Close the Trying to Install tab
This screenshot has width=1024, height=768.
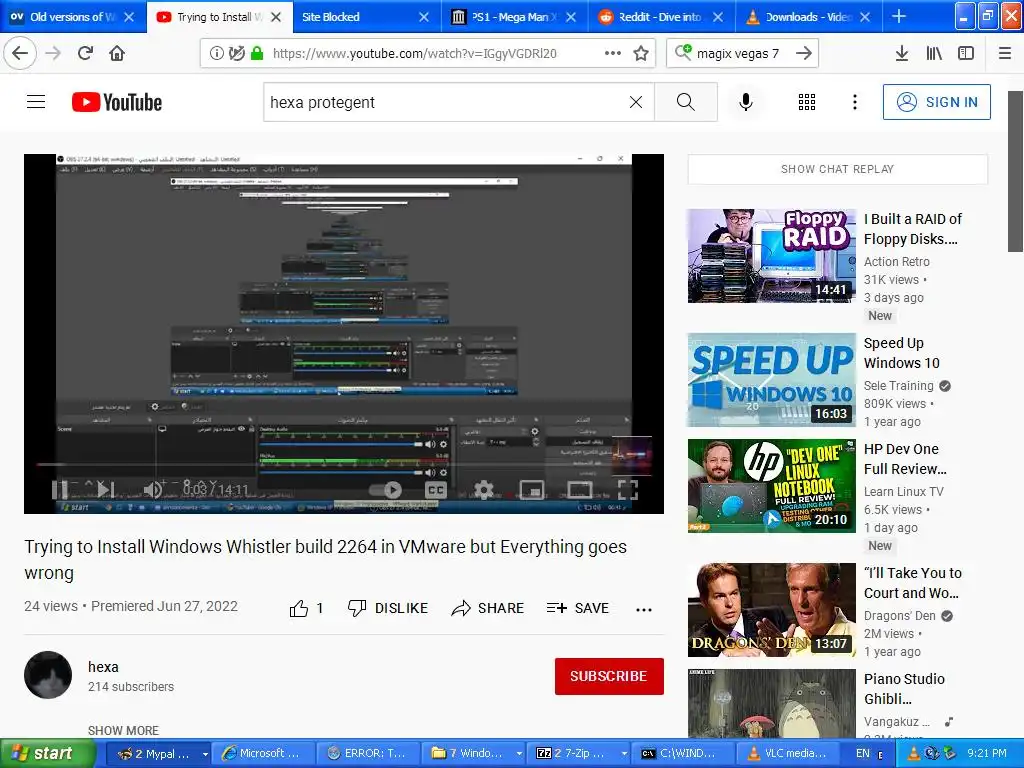[276, 17]
